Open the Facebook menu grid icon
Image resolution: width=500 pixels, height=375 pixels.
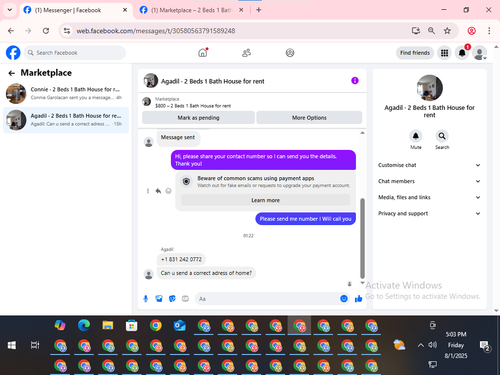444,53
